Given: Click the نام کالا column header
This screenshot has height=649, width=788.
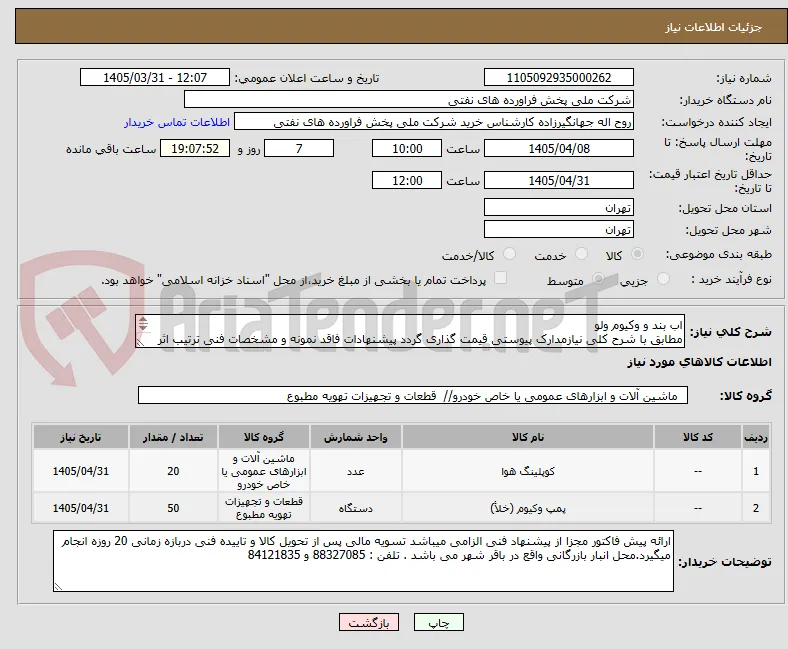Looking at the screenshot, I should point(528,437).
